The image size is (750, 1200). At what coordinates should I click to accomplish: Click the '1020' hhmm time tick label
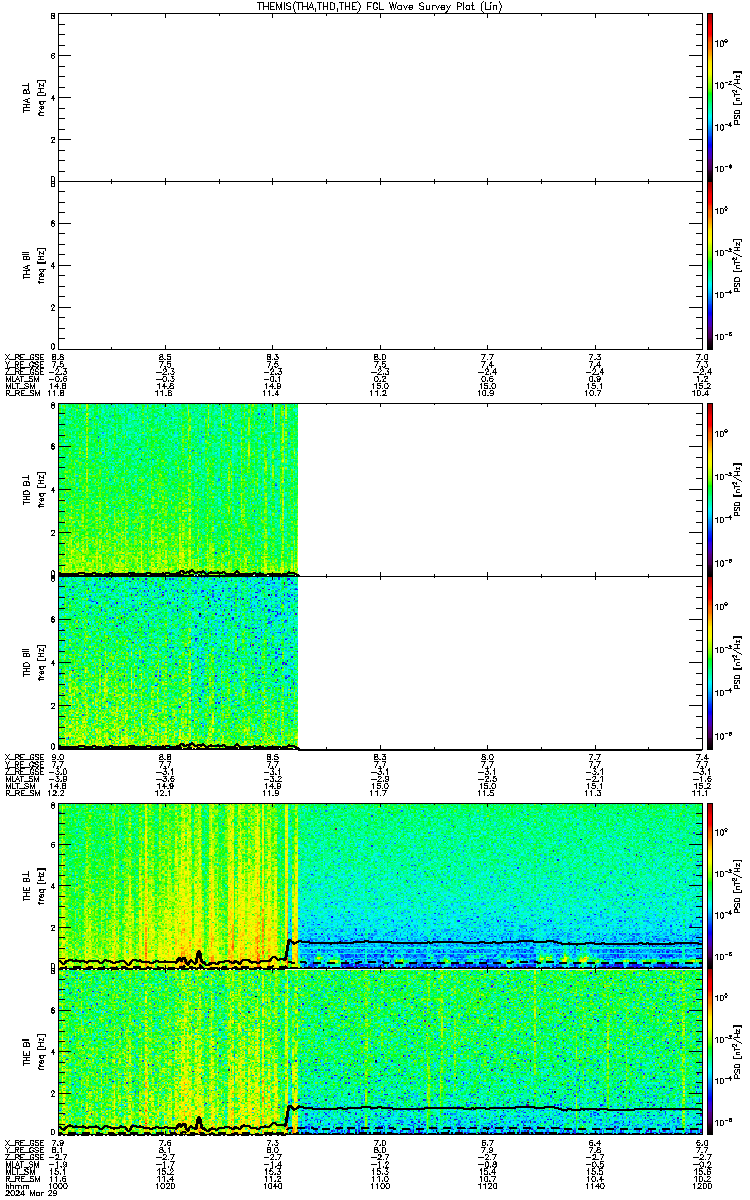point(165,1186)
